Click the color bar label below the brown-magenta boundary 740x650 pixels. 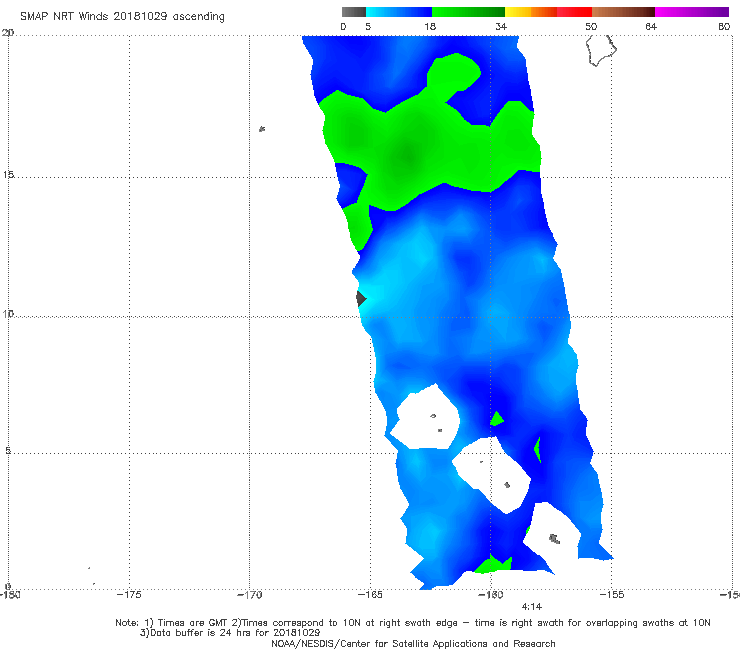(651, 26)
